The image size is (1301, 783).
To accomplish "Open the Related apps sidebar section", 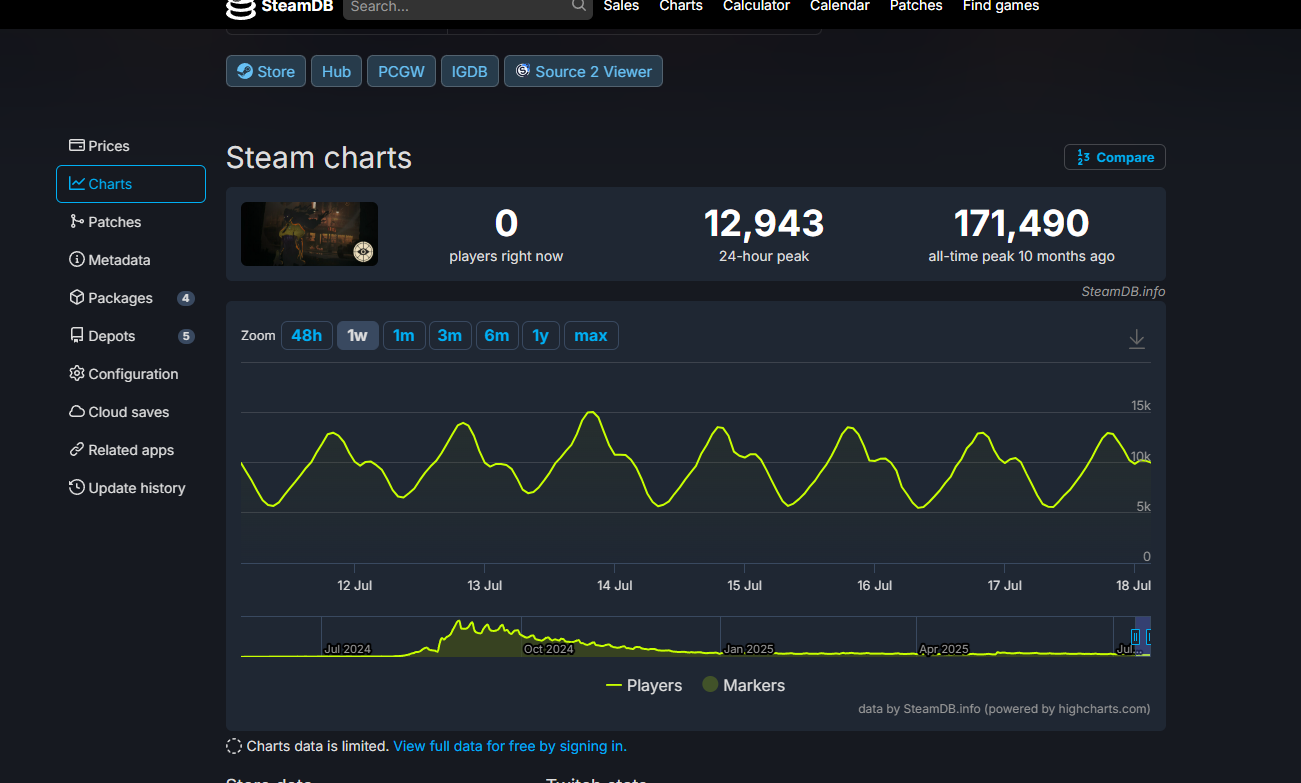I will [x=131, y=450].
